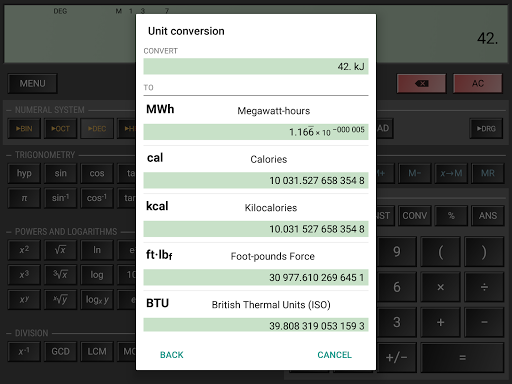
Task: Select the Kilocalories conversion result
Action: point(256,229)
